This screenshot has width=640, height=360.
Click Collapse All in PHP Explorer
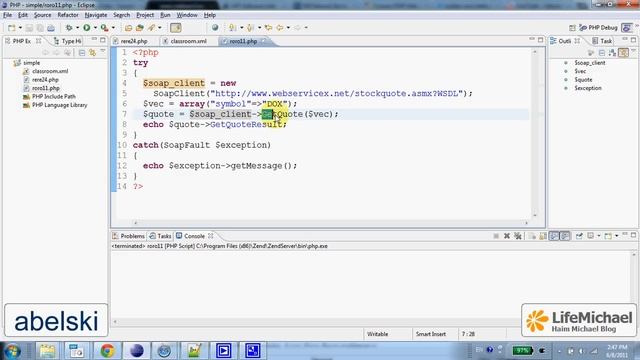82,53
